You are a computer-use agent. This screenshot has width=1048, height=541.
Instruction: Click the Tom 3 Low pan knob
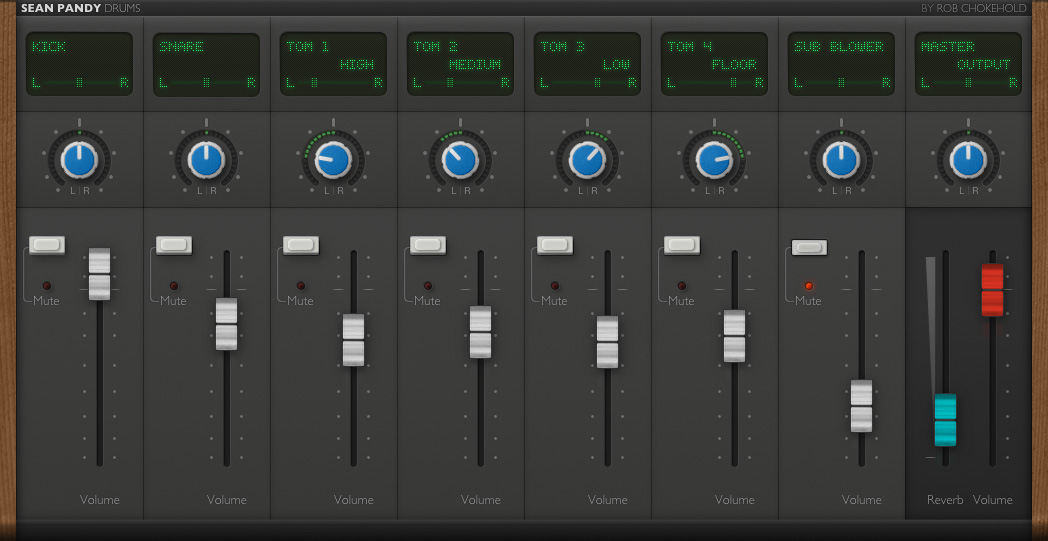coord(587,160)
